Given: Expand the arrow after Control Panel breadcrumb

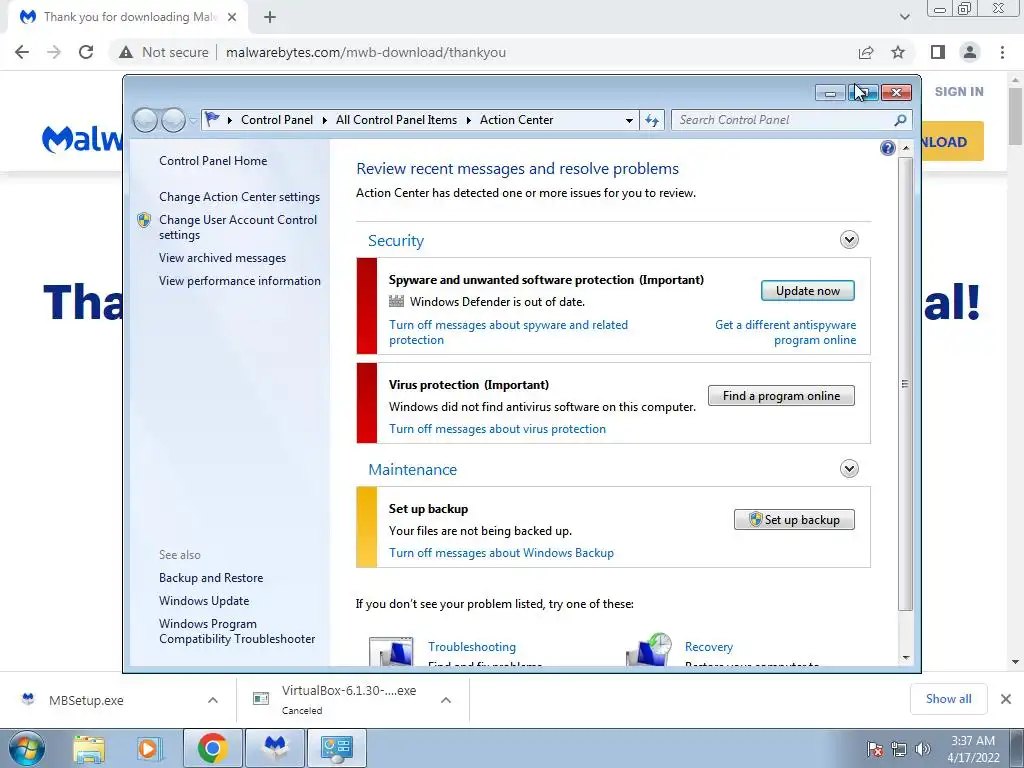Looking at the screenshot, I should point(325,120).
